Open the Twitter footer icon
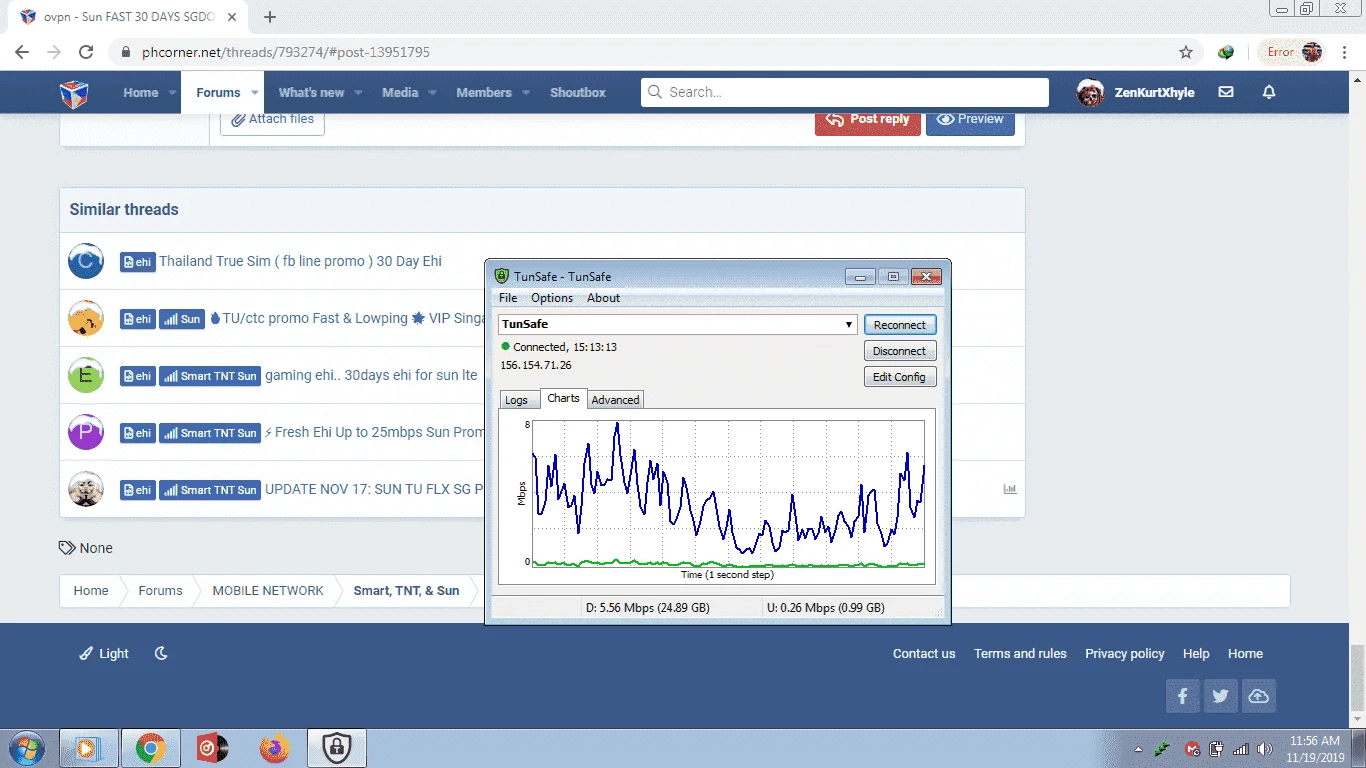Image resolution: width=1366 pixels, height=768 pixels. [1220, 696]
